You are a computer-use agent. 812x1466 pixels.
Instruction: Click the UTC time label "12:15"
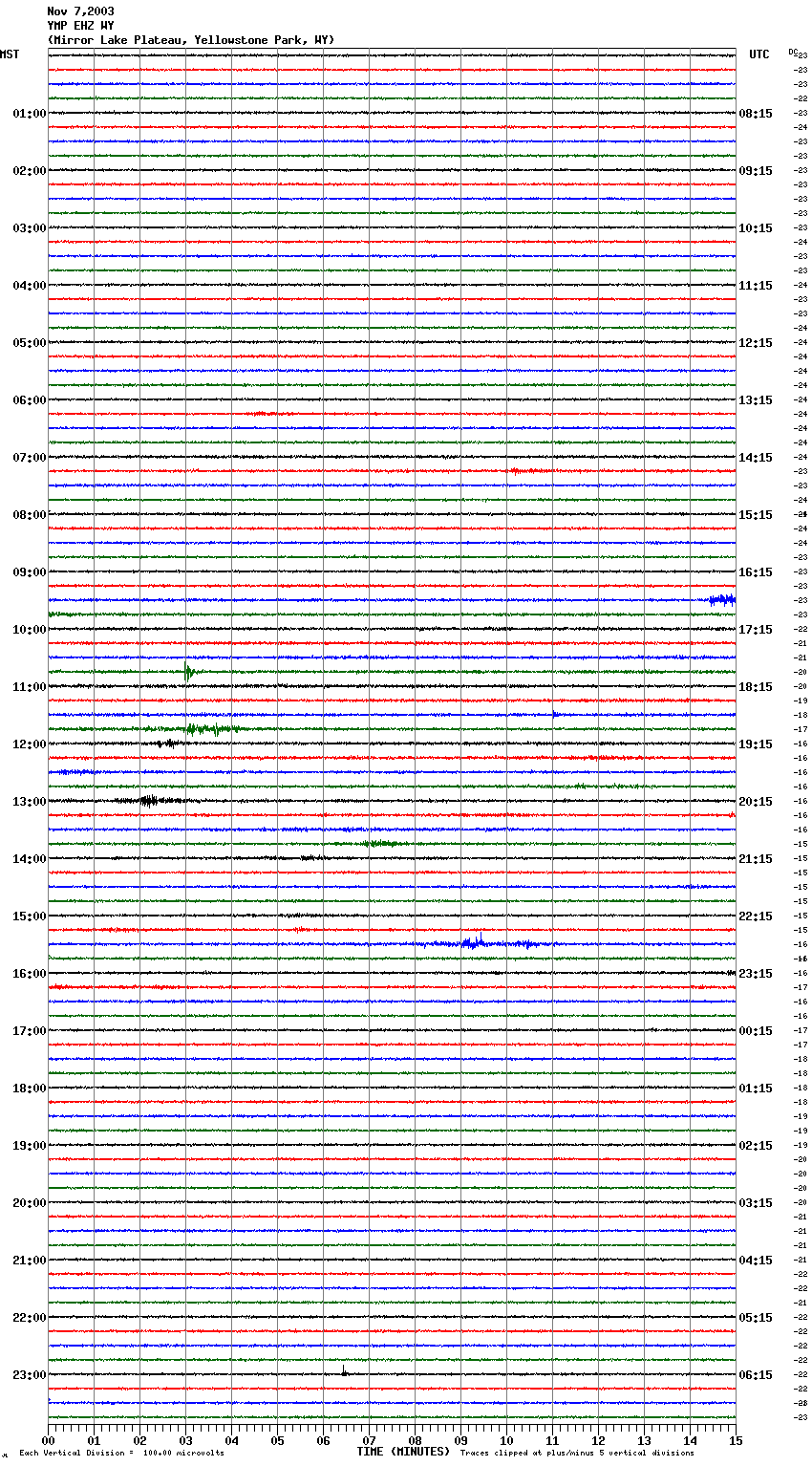pyautogui.click(x=756, y=343)
